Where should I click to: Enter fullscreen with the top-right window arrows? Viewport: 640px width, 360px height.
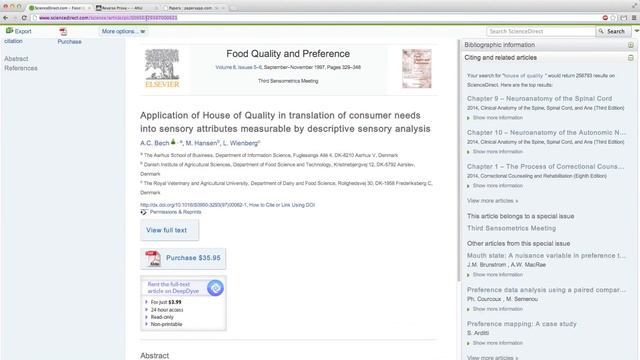tap(634, 6)
